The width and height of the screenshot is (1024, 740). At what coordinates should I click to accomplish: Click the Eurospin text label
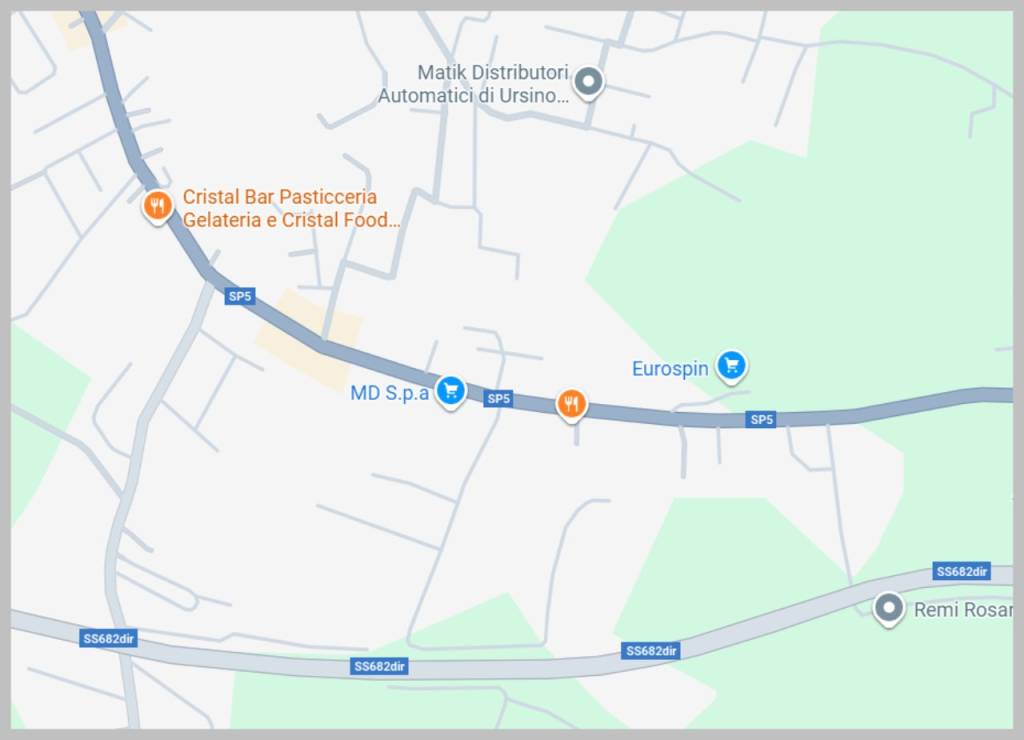(670, 369)
